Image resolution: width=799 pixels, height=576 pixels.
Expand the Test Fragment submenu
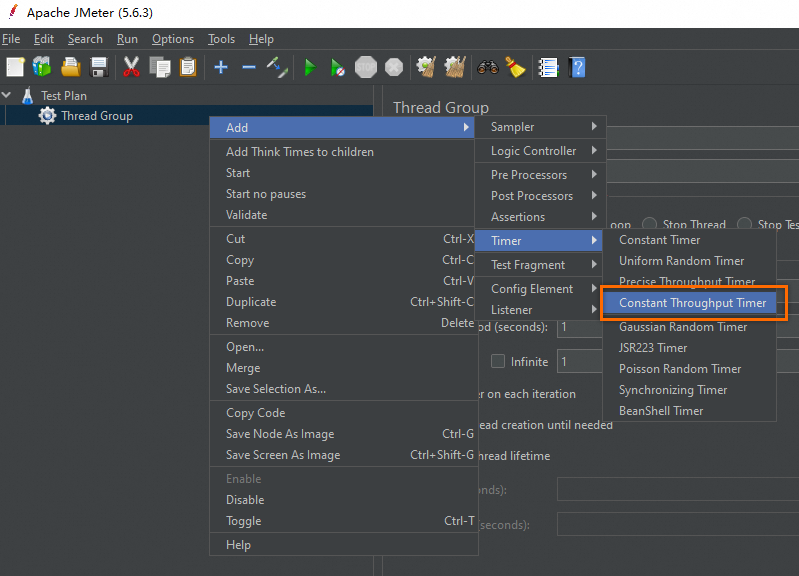click(539, 265)
